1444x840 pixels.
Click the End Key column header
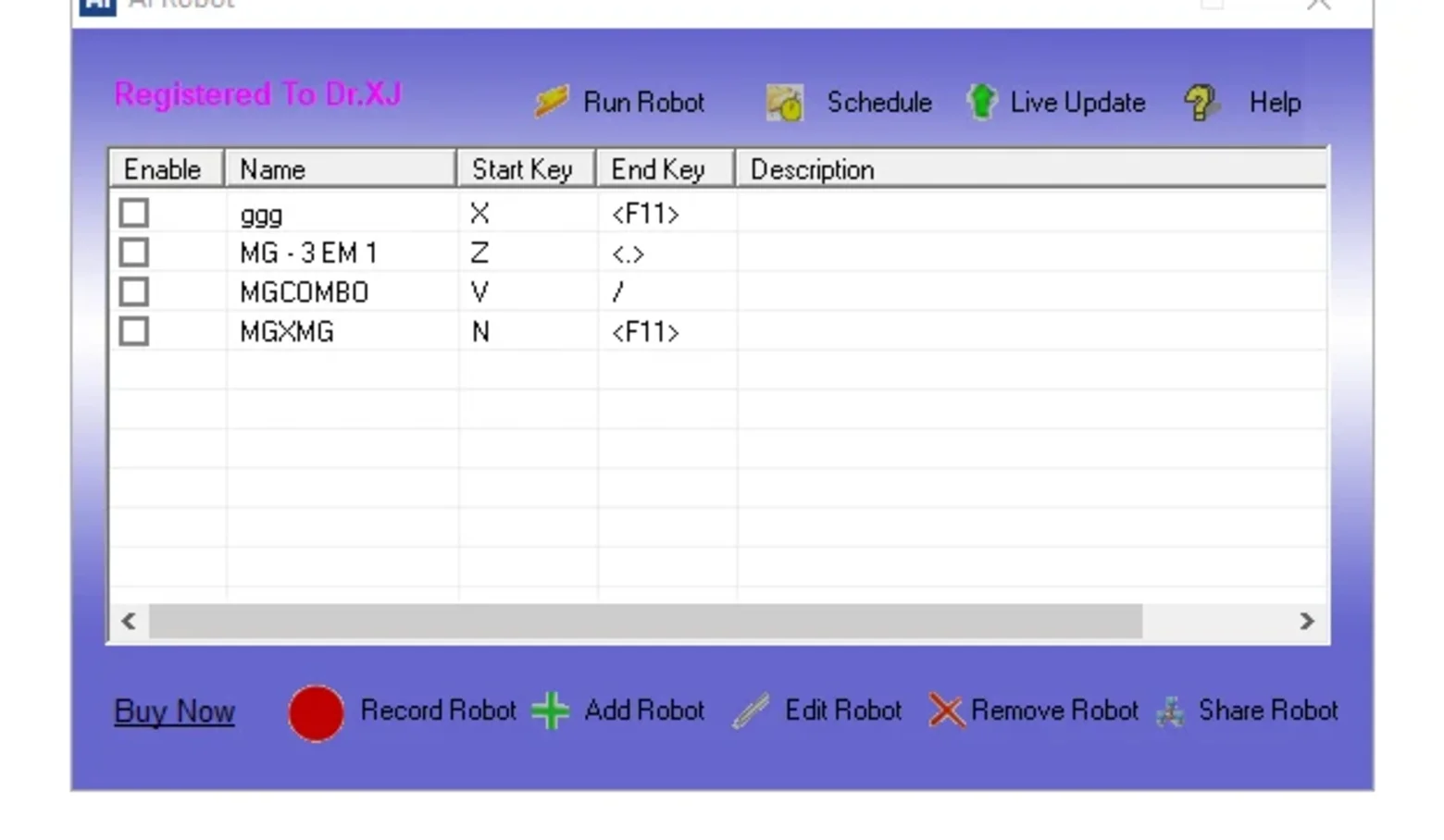coord(666,169)
